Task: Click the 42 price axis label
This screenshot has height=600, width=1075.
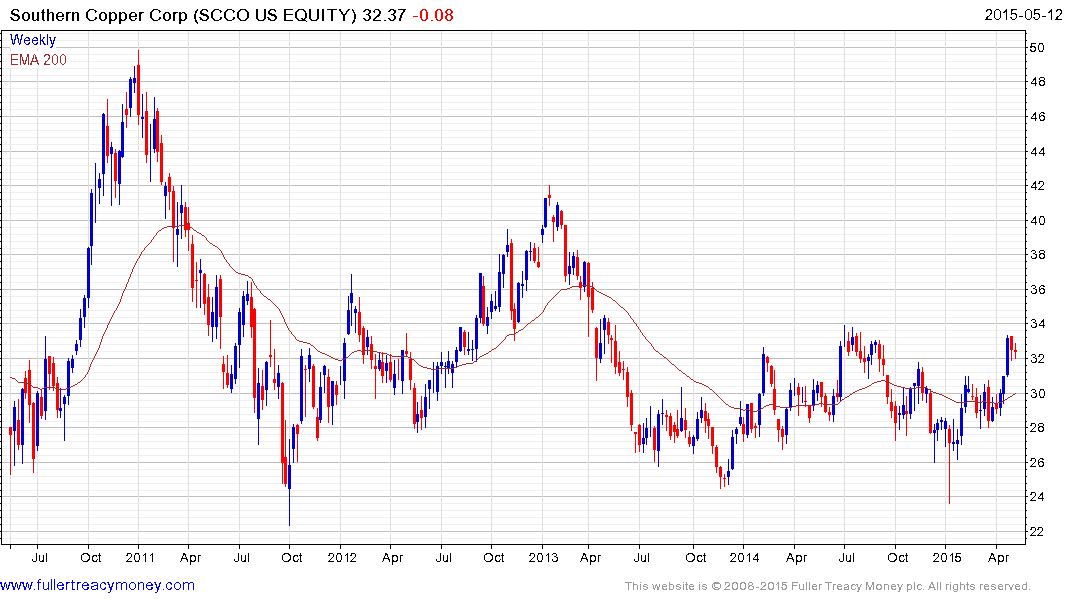Action: tap(1037, 186)
